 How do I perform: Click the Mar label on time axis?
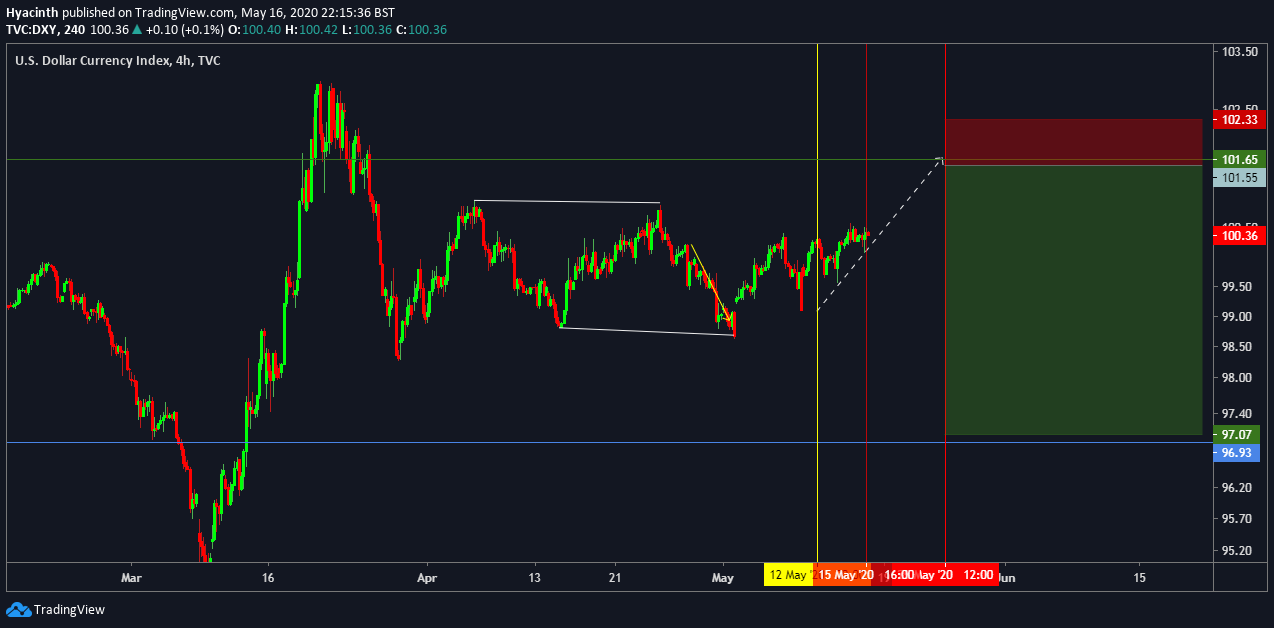point(130,578)
